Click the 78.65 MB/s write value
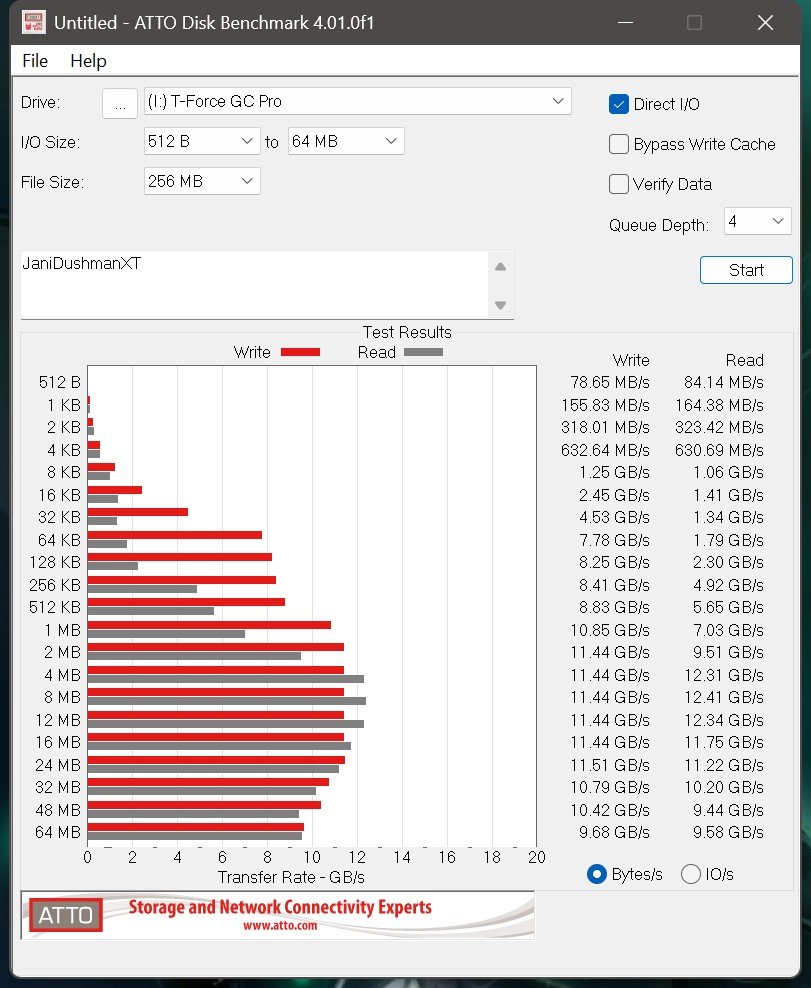811x988 pixels. click(x=609, y=382)
